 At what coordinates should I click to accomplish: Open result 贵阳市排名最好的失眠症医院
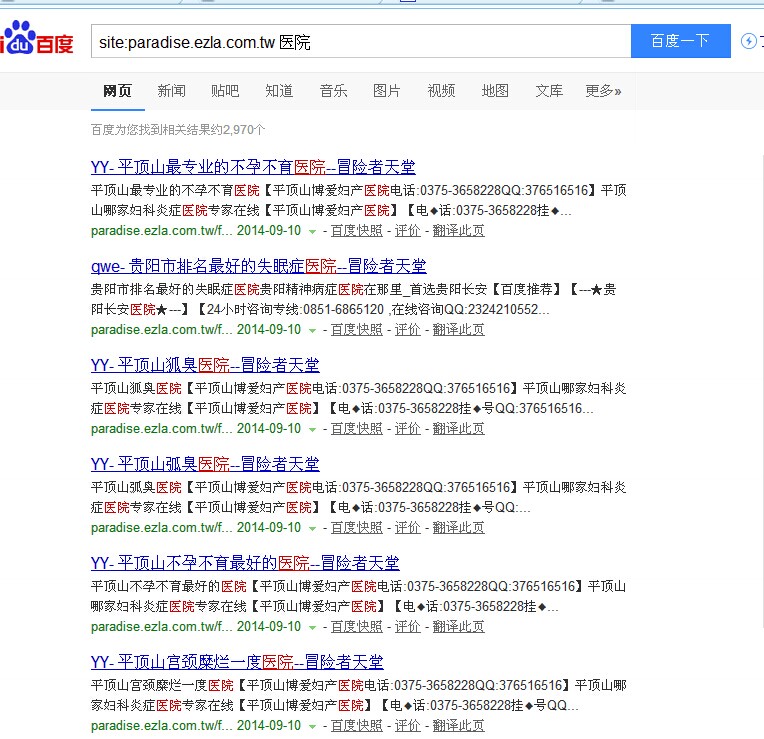tap(258, 266)
